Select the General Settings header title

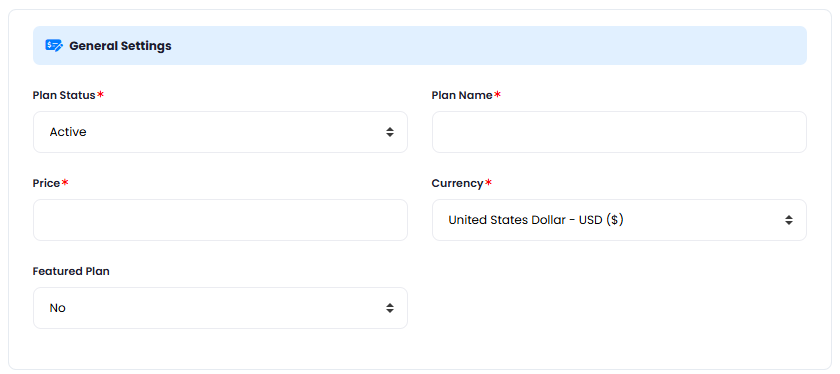click(x=121, y=46)
